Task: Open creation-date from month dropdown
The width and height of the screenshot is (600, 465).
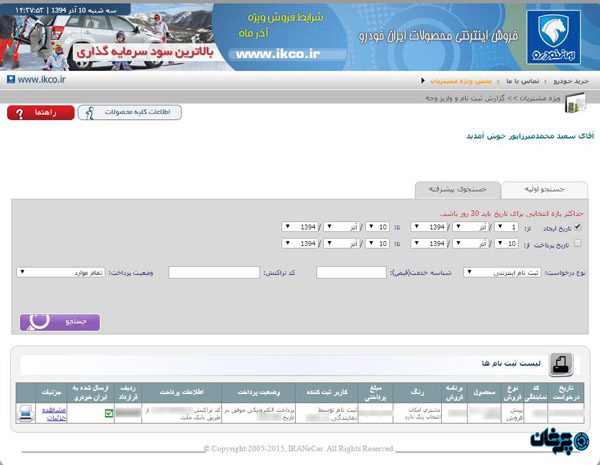Action: pos(470,227)
